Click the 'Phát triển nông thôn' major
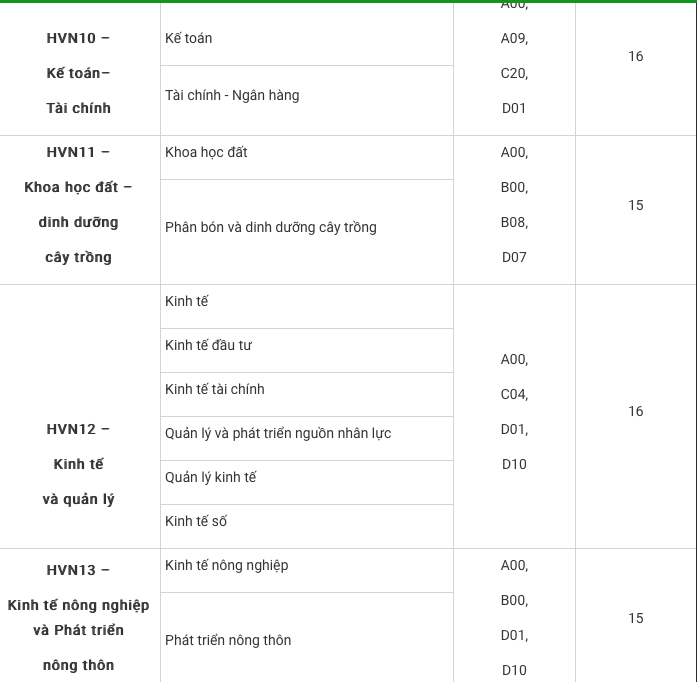Image resolution: width=697 pixels, height=682 pixels. (228, 641)
